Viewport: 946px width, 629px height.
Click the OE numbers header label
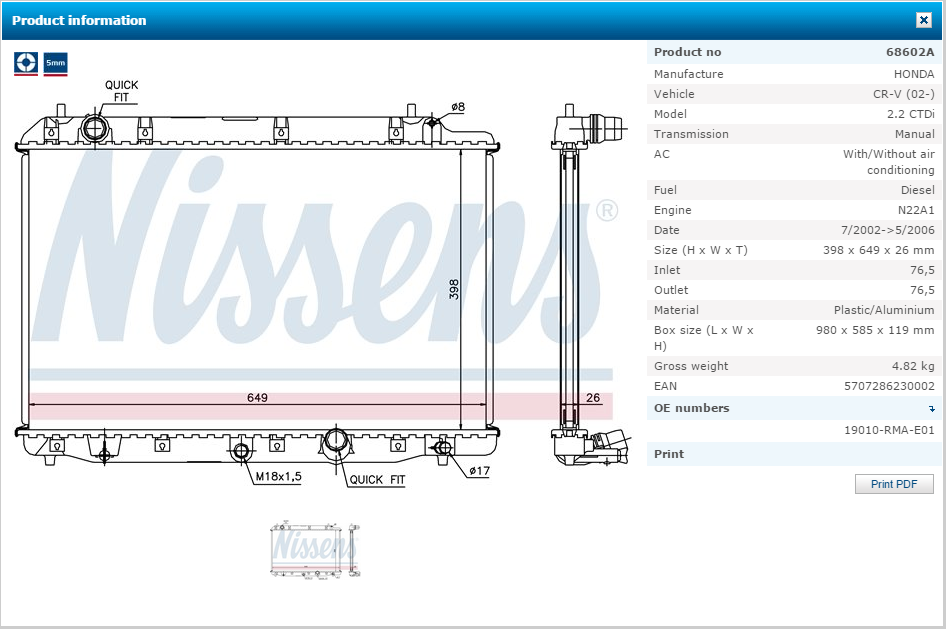click(x=691, y=408)
